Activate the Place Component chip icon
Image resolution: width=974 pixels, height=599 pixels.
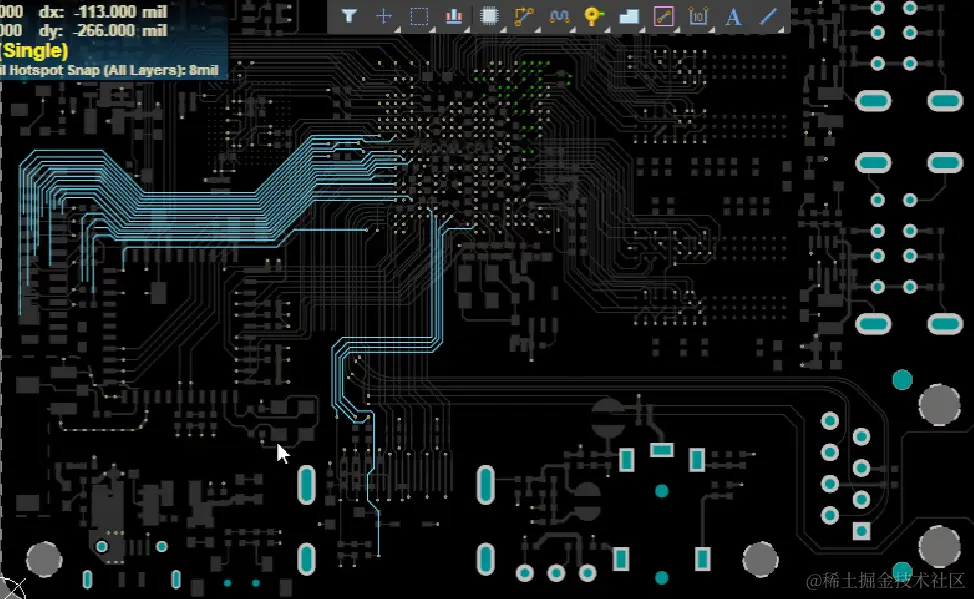click(489, 16)
